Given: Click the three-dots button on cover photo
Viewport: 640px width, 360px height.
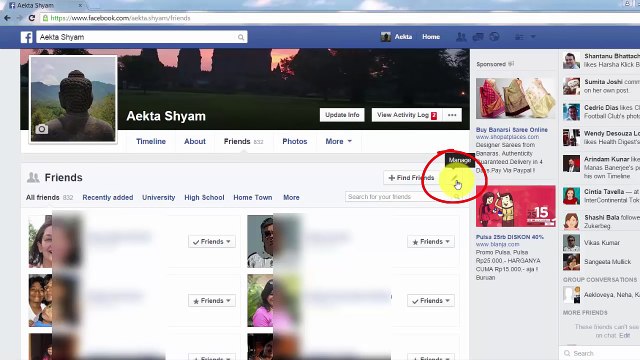Looking at the screenshot, I should point(452,115).
